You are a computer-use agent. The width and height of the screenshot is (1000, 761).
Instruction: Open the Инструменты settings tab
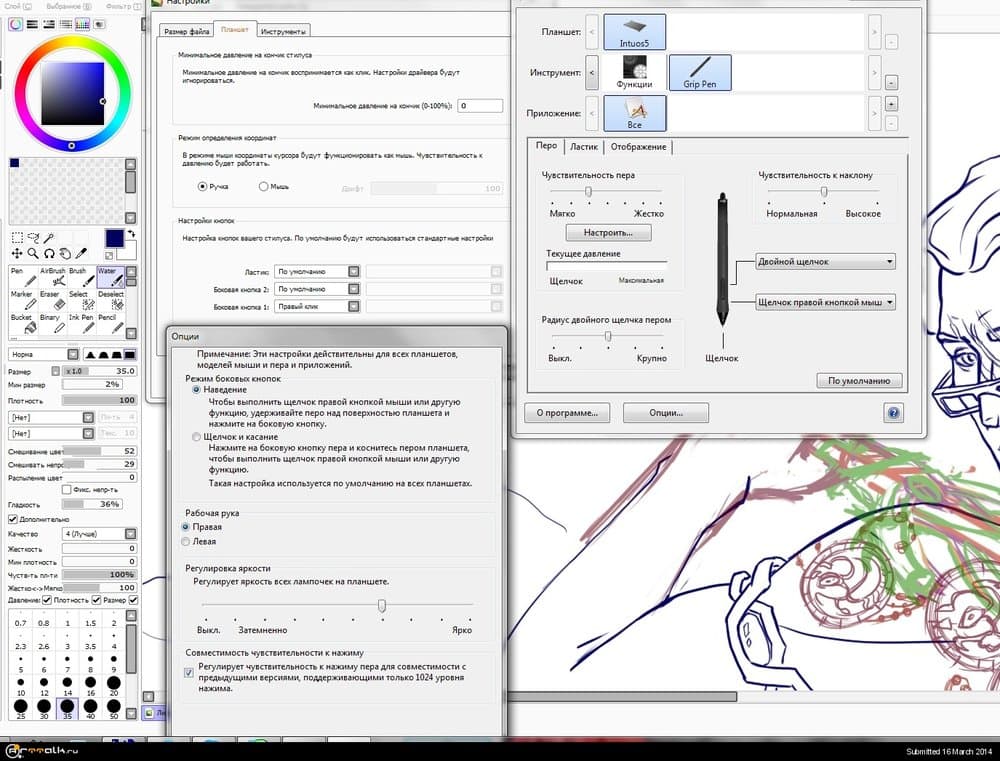point(283,32)
